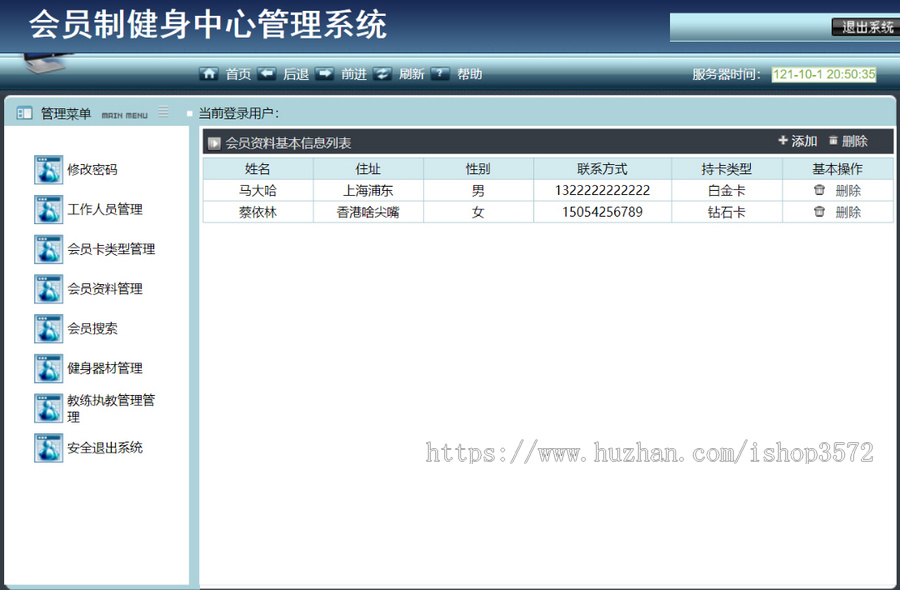
Task: Click gender cell 男
Action: point(478,191)
